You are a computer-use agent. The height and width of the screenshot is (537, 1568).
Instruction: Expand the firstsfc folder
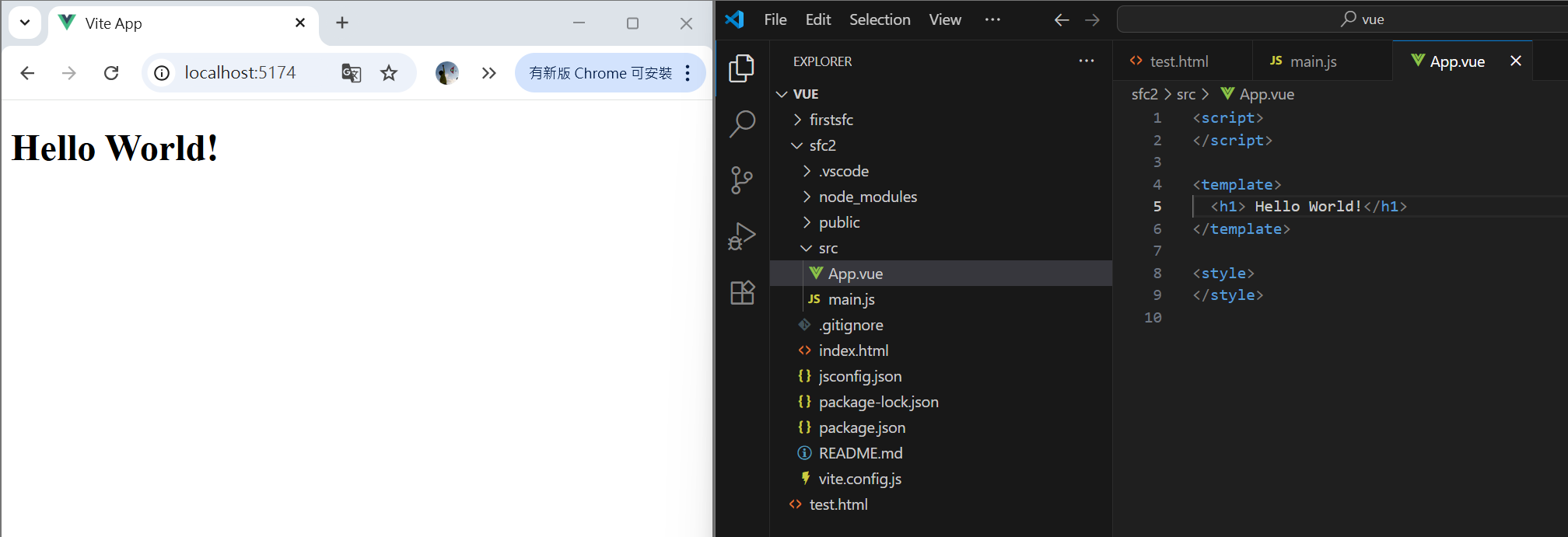(831, 120)
